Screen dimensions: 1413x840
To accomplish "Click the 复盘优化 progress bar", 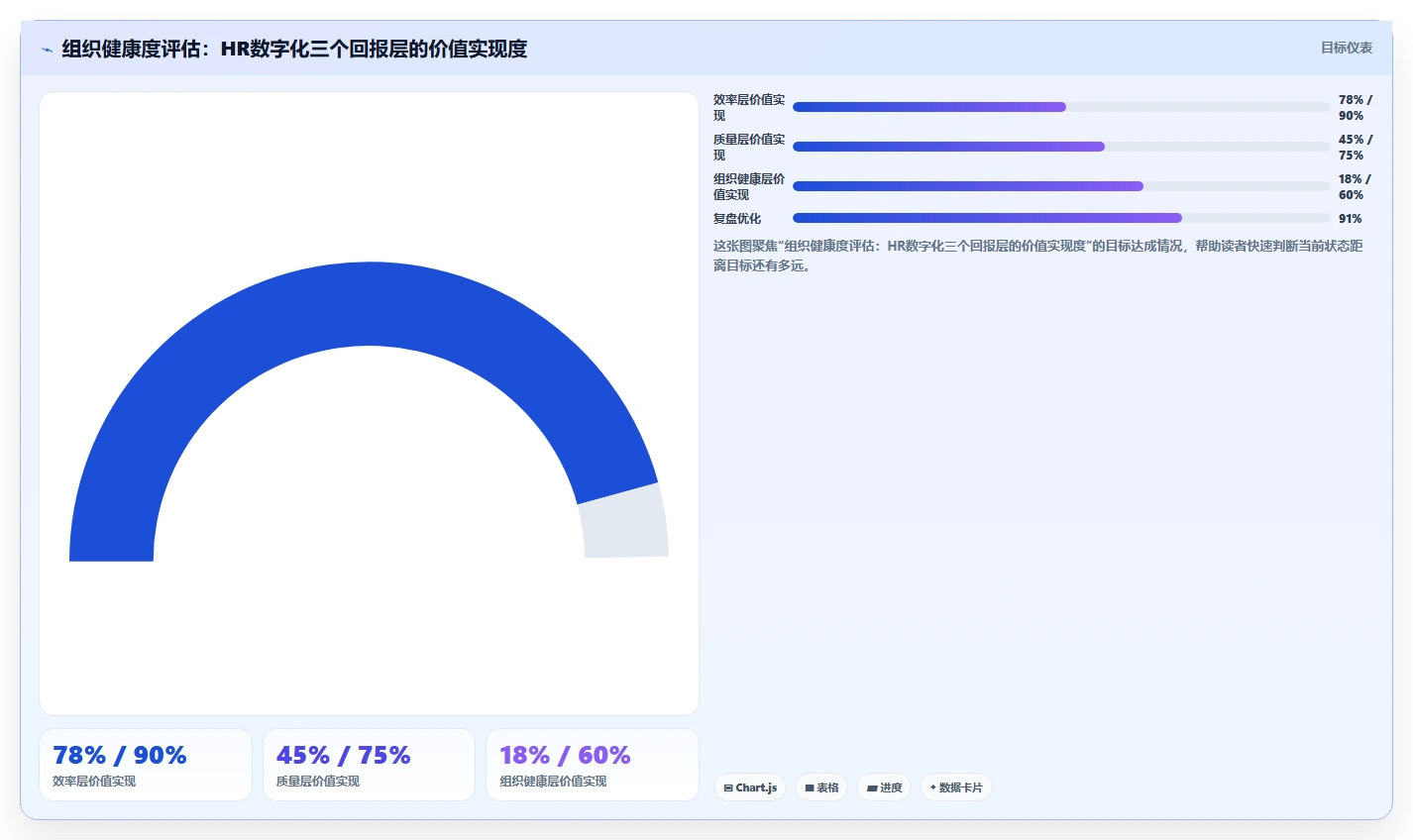I will (1061, 218).
